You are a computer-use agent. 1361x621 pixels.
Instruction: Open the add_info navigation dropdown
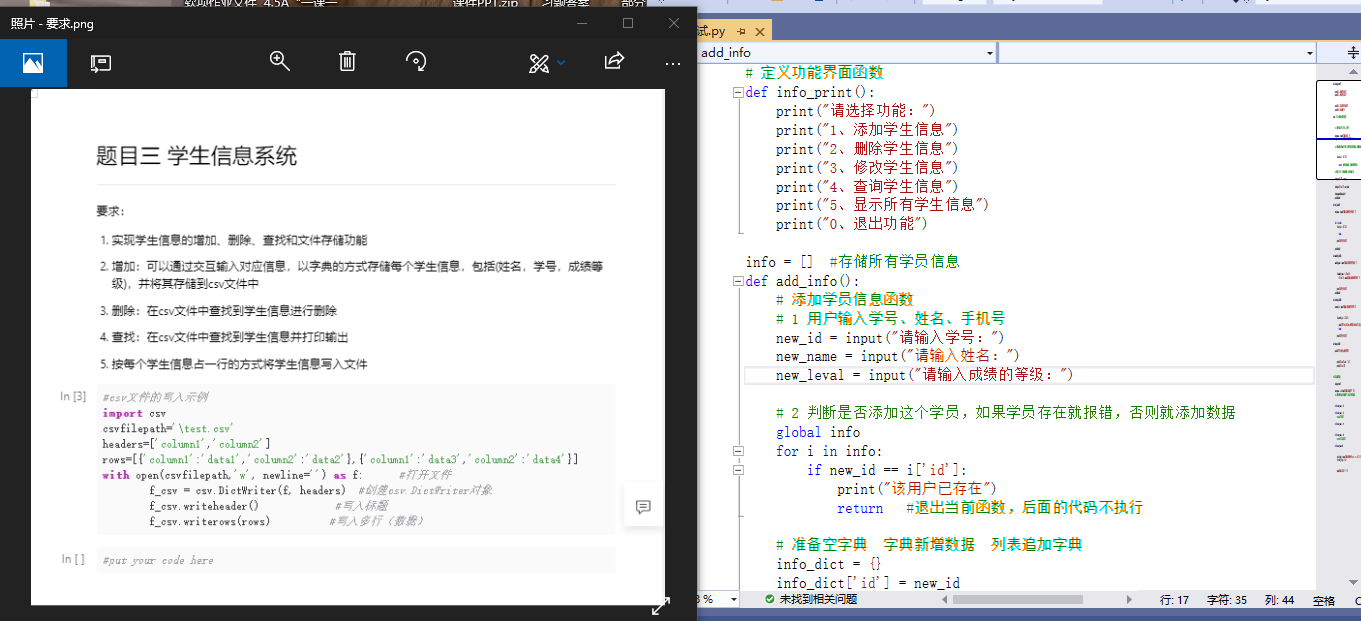click(x=989, y=52)
